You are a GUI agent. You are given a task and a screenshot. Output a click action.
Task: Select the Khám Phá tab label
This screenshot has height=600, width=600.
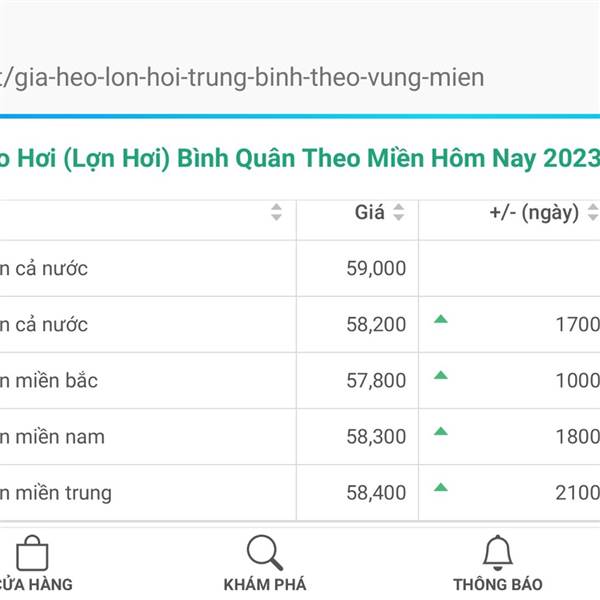265,584
